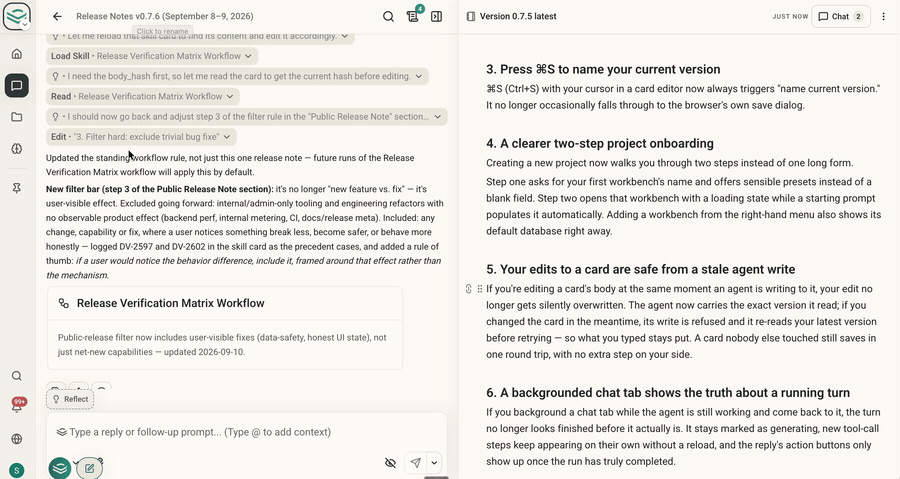Open search from the sidebar magnifier
Viewport: 900px width, 479px height.
point(17,376)
